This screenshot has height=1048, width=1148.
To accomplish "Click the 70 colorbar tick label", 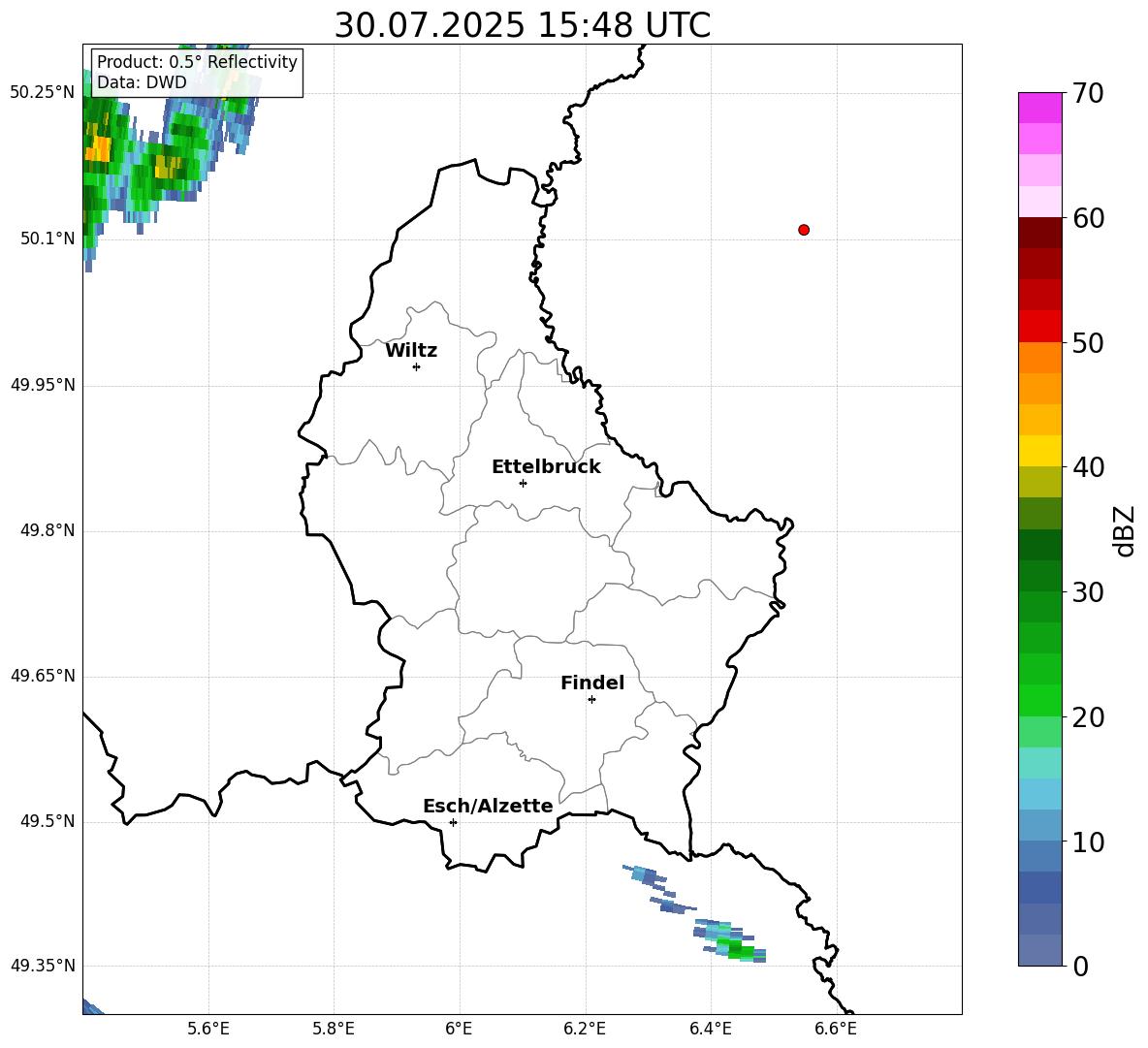I will tap(1088, 93).
